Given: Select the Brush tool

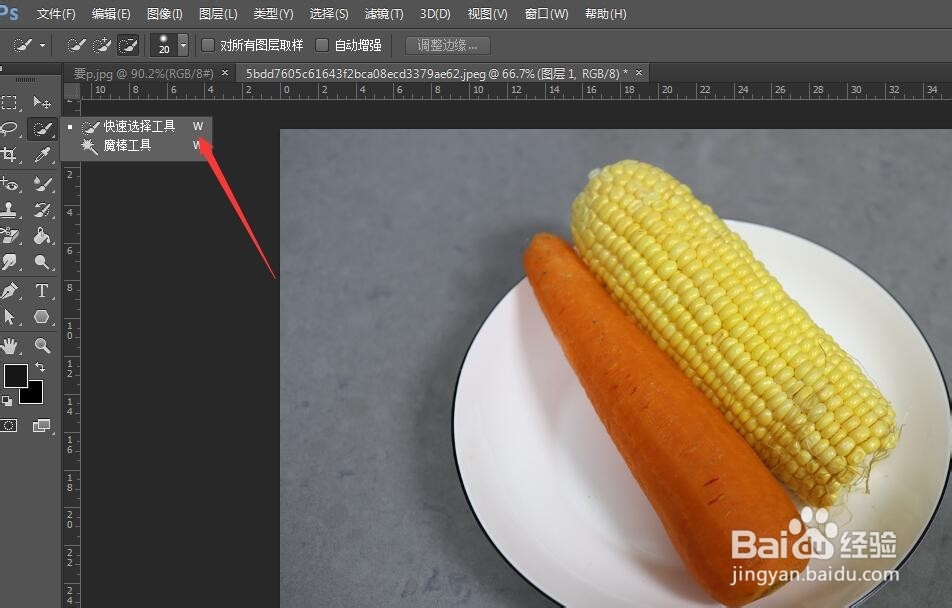Looking at the screenshot, I should coord(42,183).
